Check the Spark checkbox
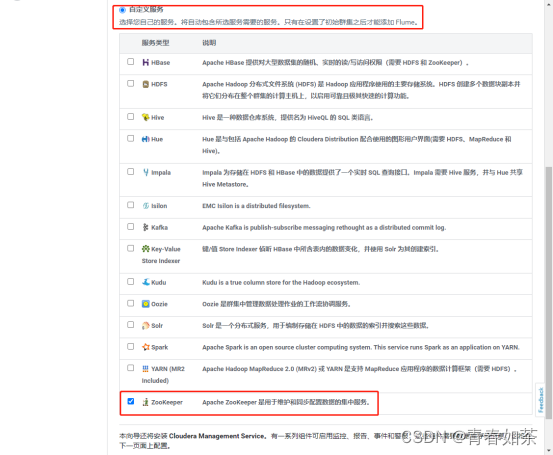Screen dimensions: 553x455 coord(130,347)
